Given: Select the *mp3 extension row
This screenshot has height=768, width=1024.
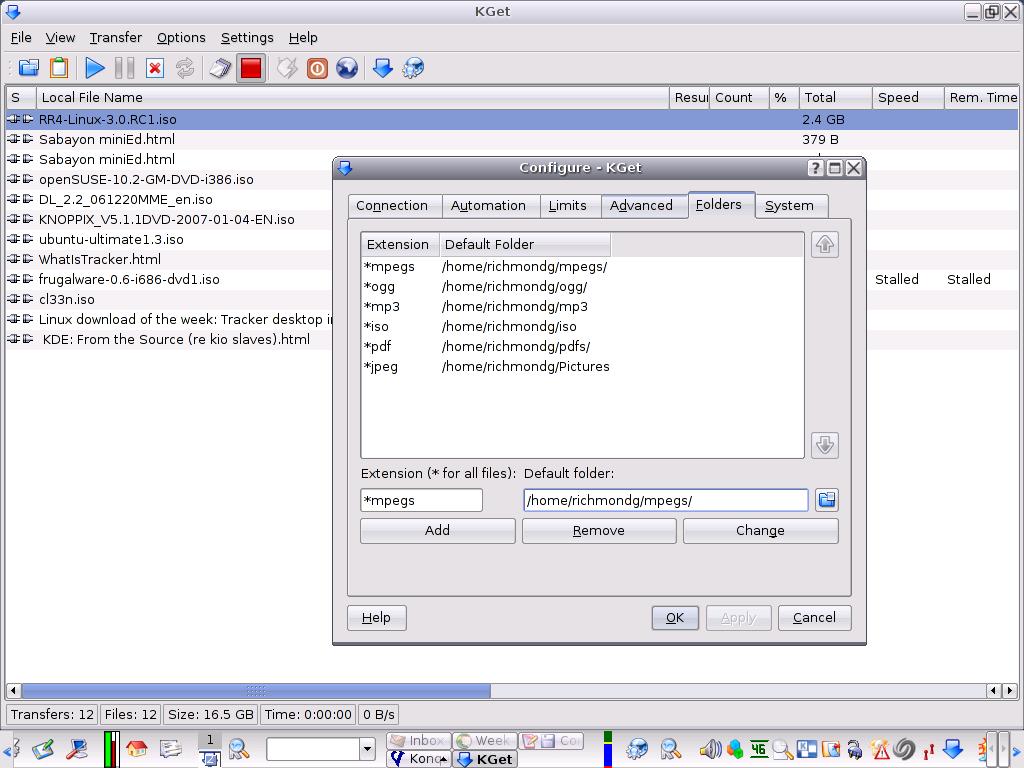Looking at the screenshot, I should (582, 307).
